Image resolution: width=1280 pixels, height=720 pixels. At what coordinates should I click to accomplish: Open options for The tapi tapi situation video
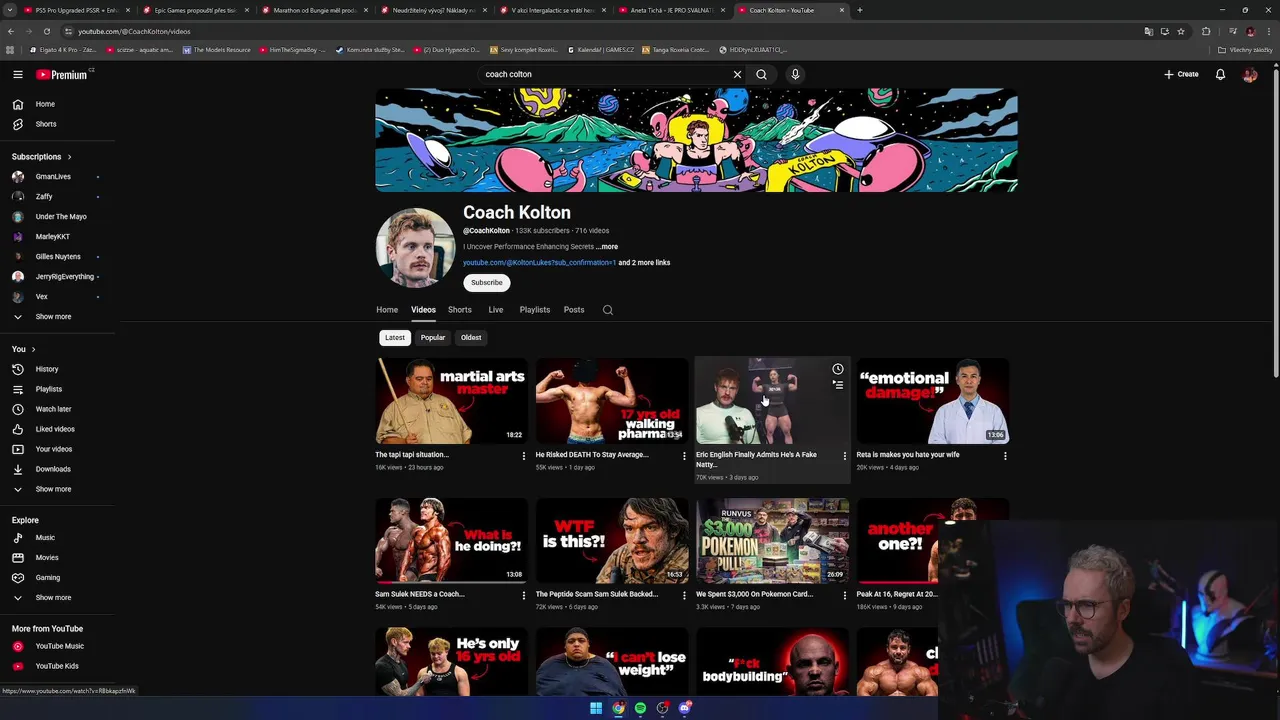point(523,456)
